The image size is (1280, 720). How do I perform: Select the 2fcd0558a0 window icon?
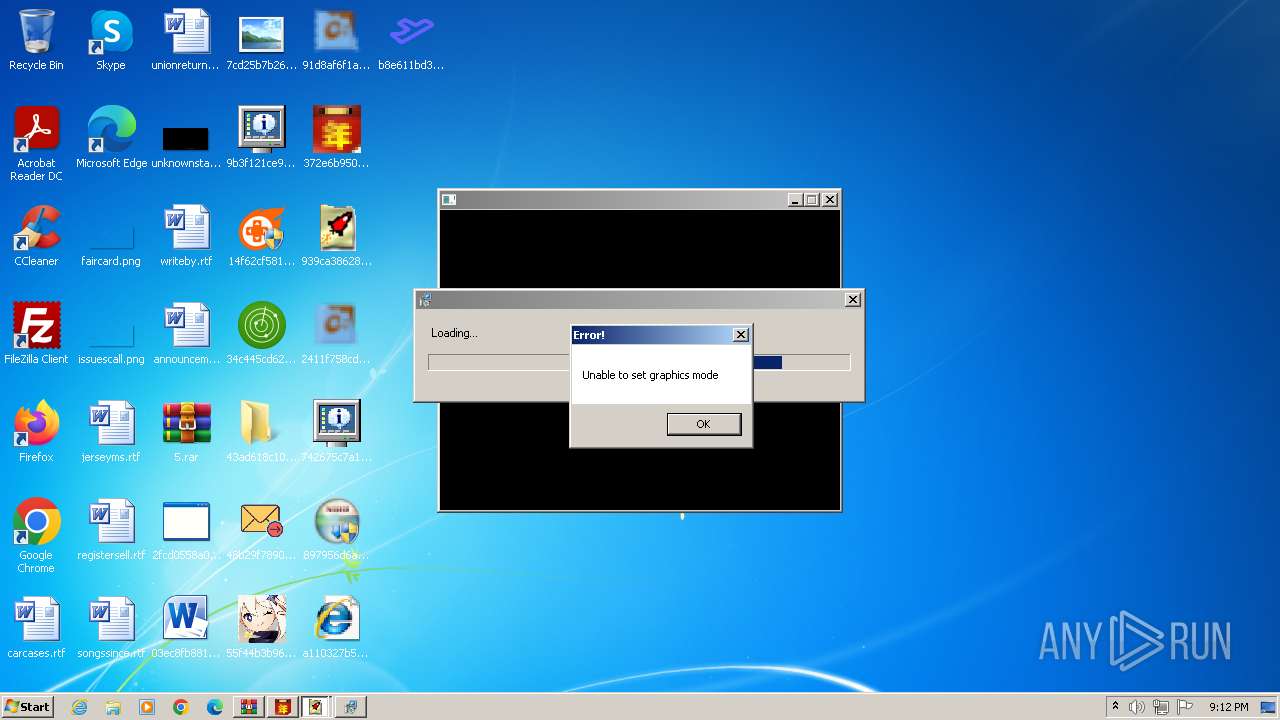[186, 531]
